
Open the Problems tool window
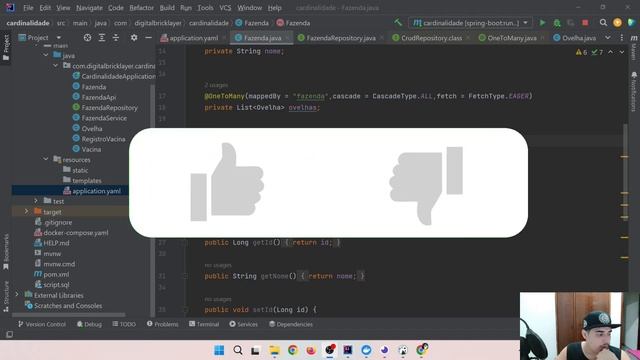[162, 324]
